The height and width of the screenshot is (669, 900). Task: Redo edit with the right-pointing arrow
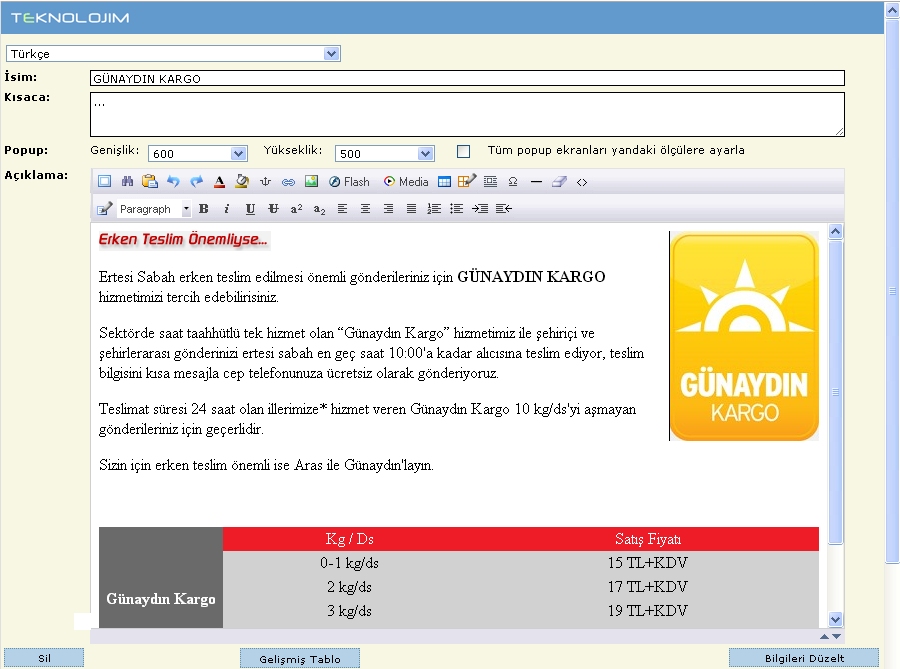coord(196,182)
